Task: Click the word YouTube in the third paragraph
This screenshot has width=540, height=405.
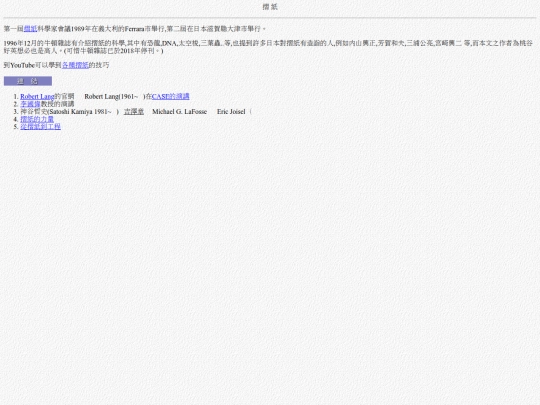Action: 22,65
